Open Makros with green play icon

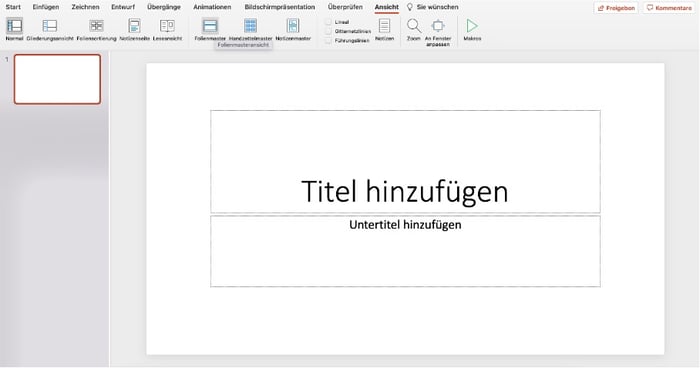pyautogui.click(x=472, y=29)
